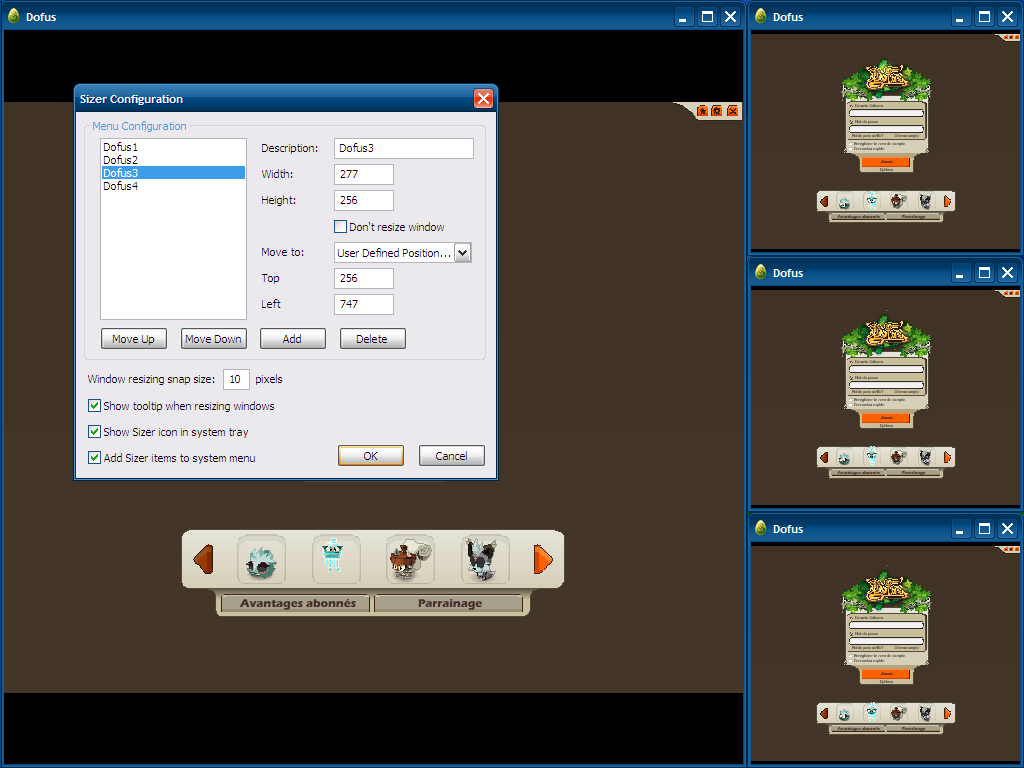Click the orange play button in the bottom-right Dofus window
The image size is (1024, 768).
886,673
